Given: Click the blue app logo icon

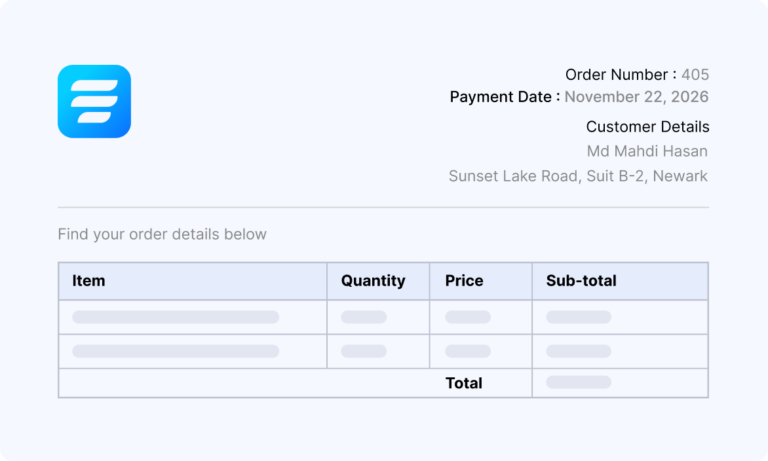Looking at the screenshot, I should pos(94,101).
